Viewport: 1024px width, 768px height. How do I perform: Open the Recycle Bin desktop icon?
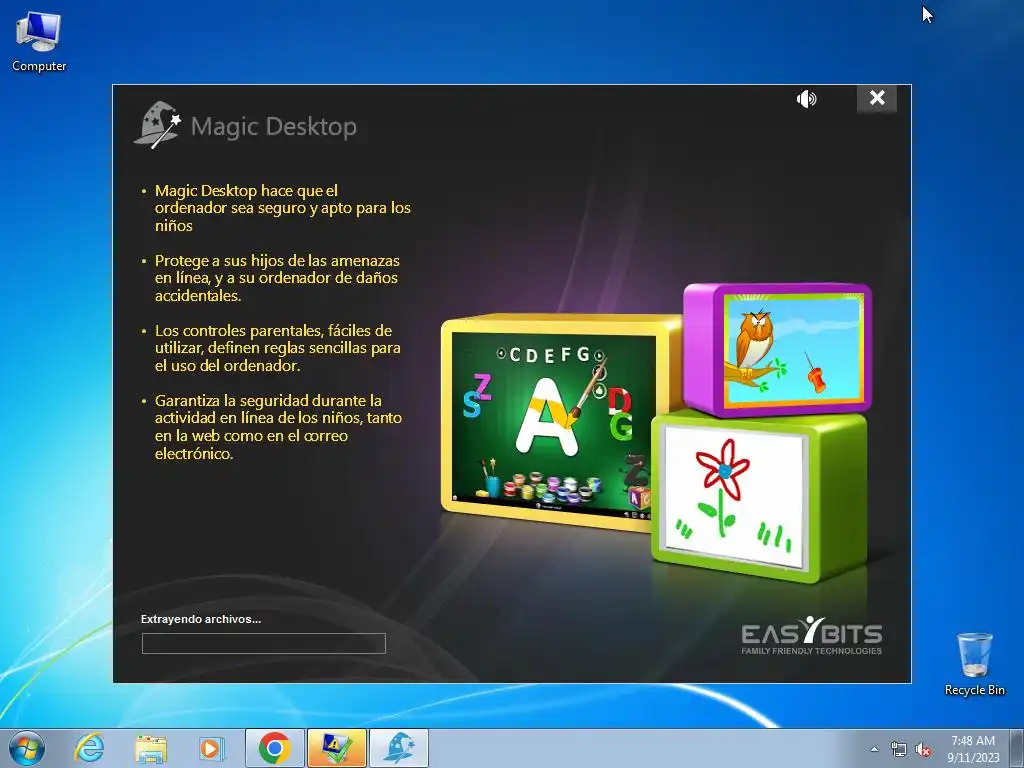(x=974, y=664)
